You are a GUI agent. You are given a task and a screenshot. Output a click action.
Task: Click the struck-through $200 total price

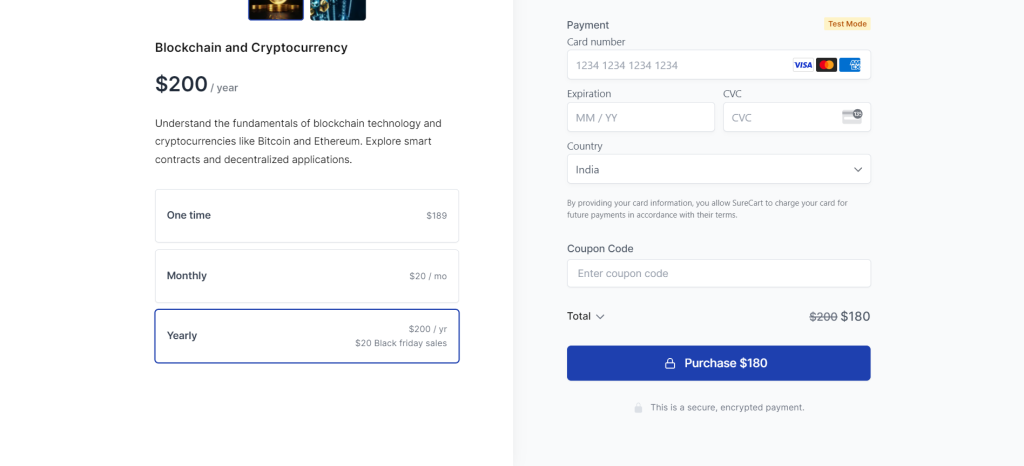coord(823,317)
